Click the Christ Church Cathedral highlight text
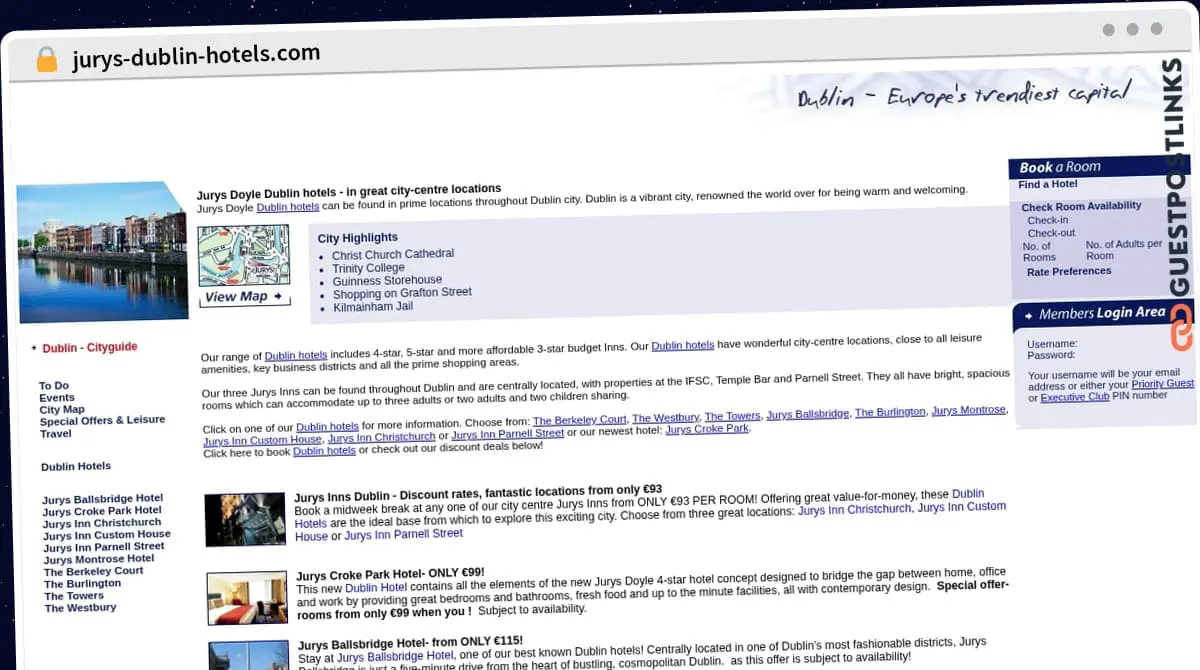The width and height of the screenshot is (1200, 670). pos(393,254)
